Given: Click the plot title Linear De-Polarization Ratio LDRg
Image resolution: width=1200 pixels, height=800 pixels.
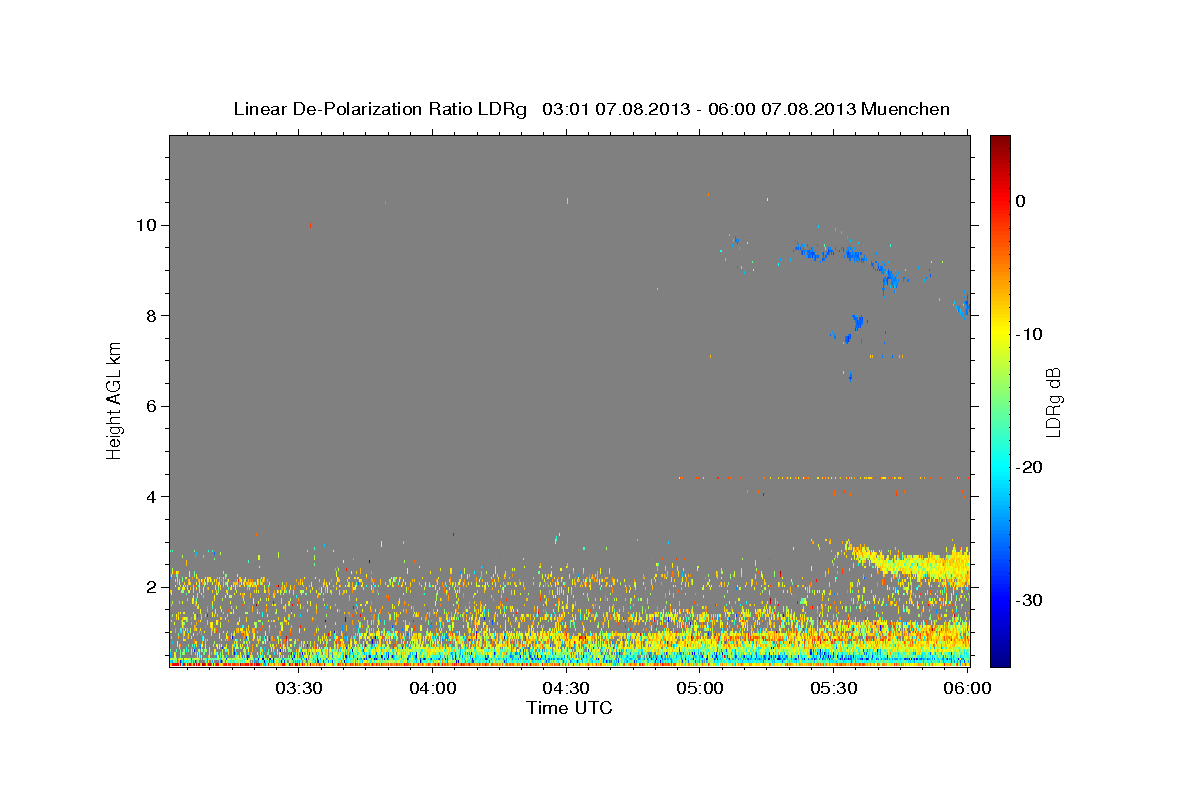Looking at the screenshot, I should click(379, 109).
